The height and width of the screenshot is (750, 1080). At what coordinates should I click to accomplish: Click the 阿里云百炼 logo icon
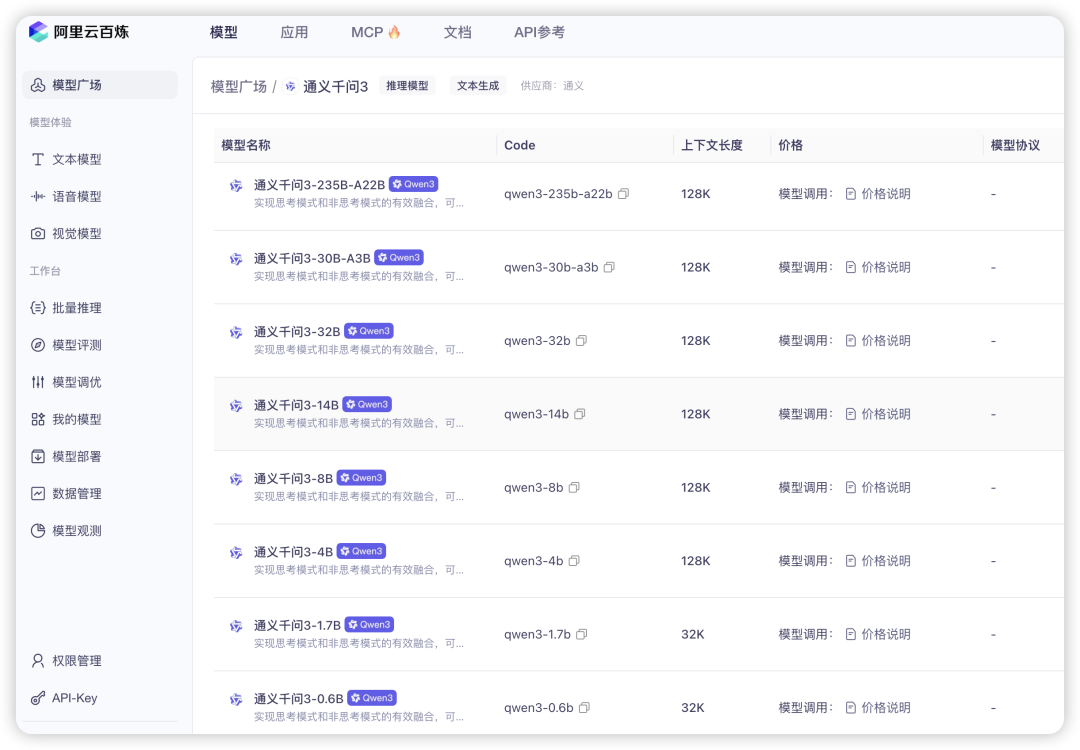click(x=38, y=32)
